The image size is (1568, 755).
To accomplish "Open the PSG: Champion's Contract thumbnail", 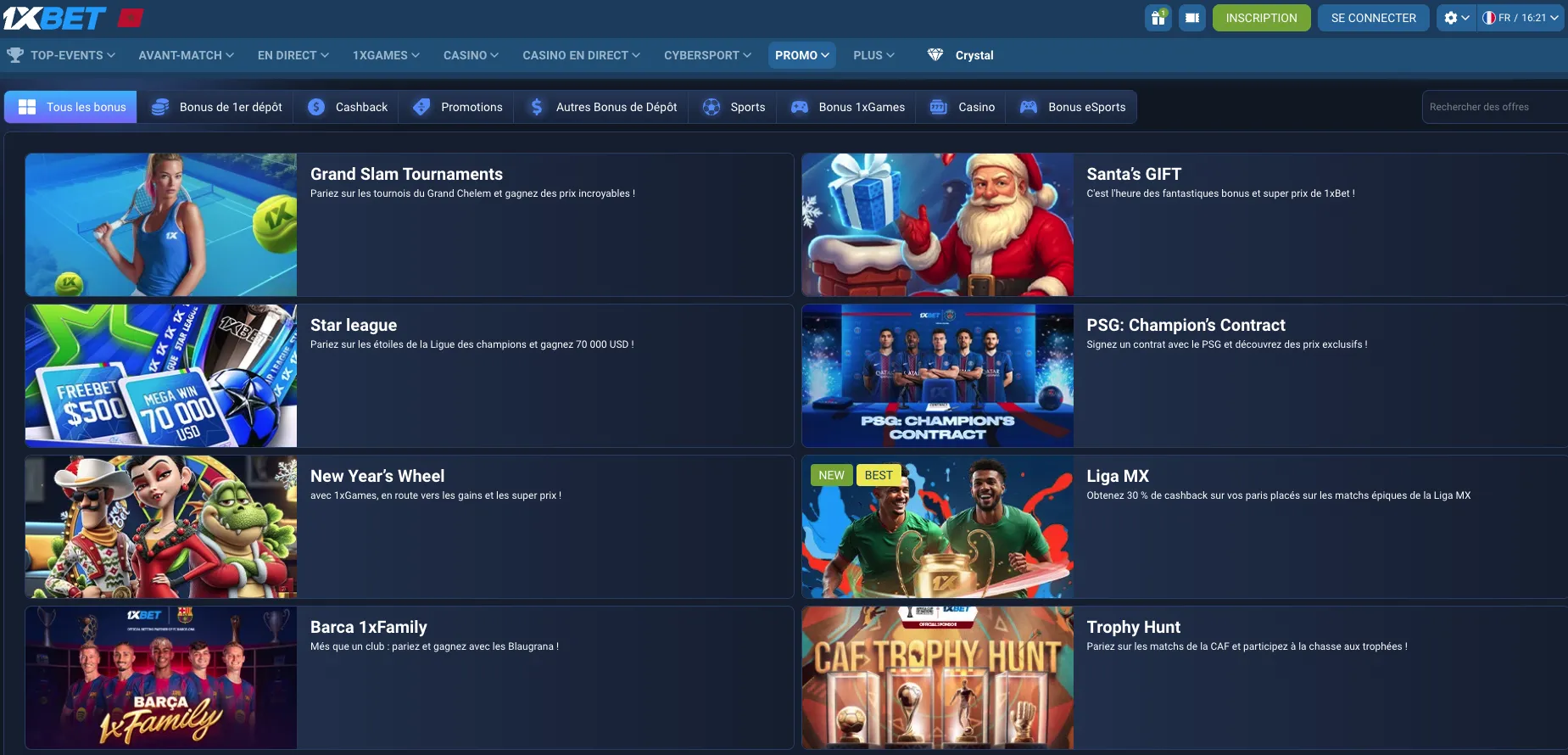I will 938,376.
